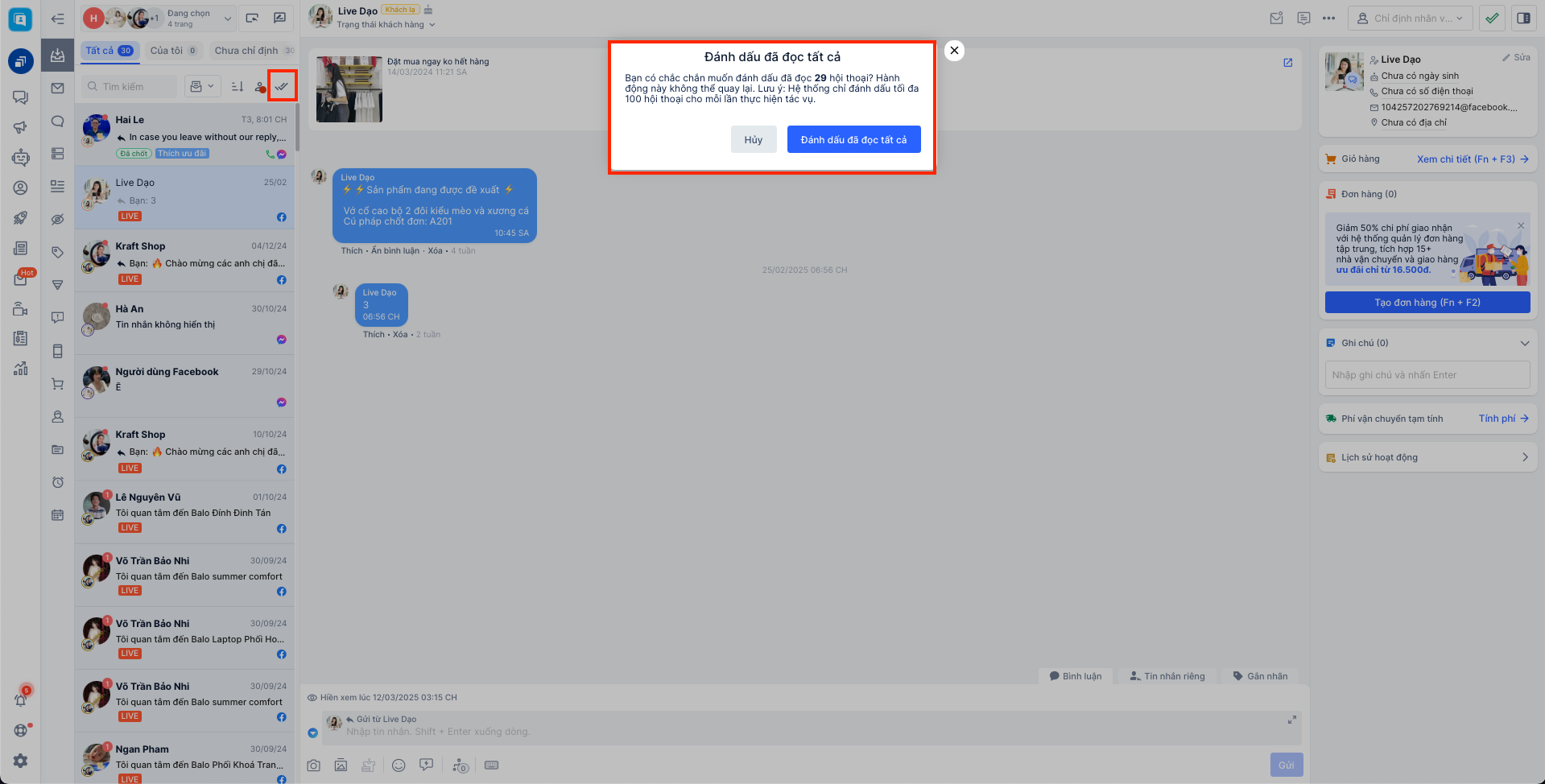1545x784 pixels.
Task: Open the 'Trạng thái khách hàng' dropdown
Action: pyautogui.click(x=386, y=25)
